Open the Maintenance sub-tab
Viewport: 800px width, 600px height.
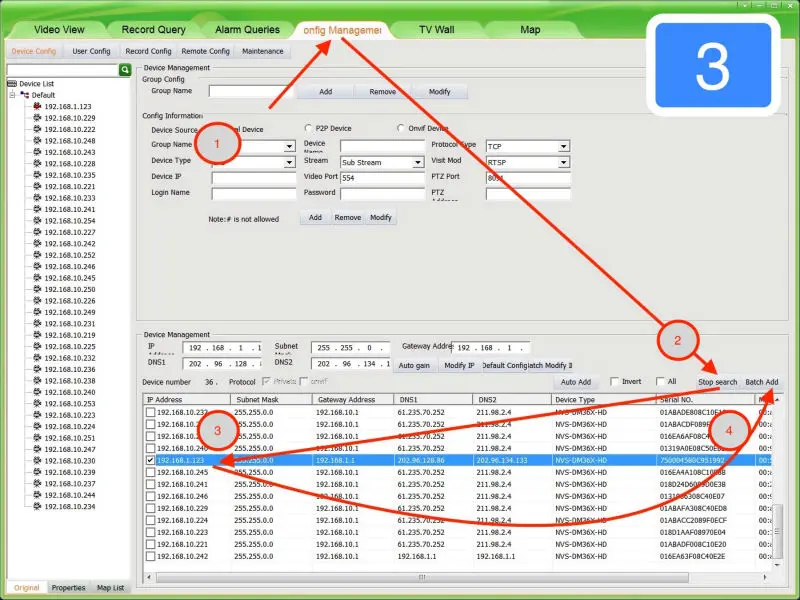[263, 51]
